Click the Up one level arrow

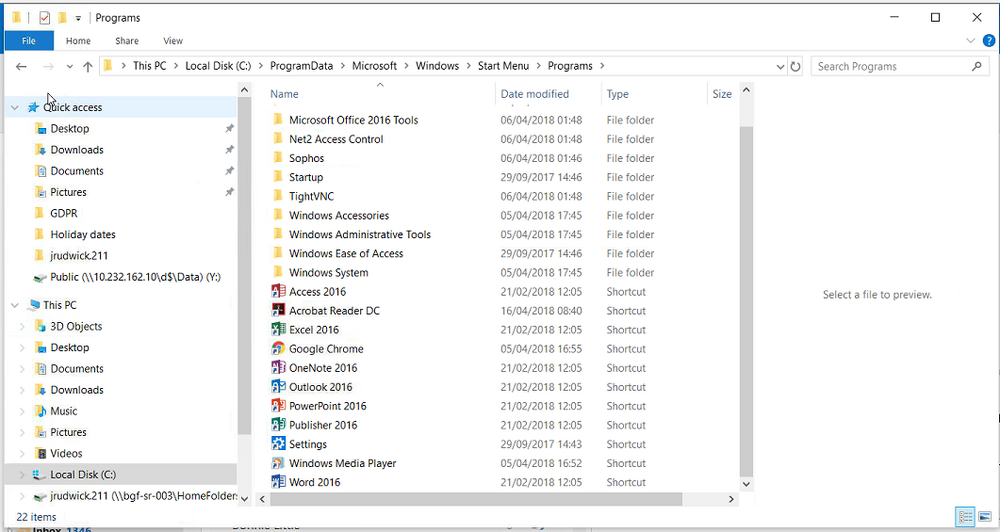pyautogui.click(x=88, y=66)
